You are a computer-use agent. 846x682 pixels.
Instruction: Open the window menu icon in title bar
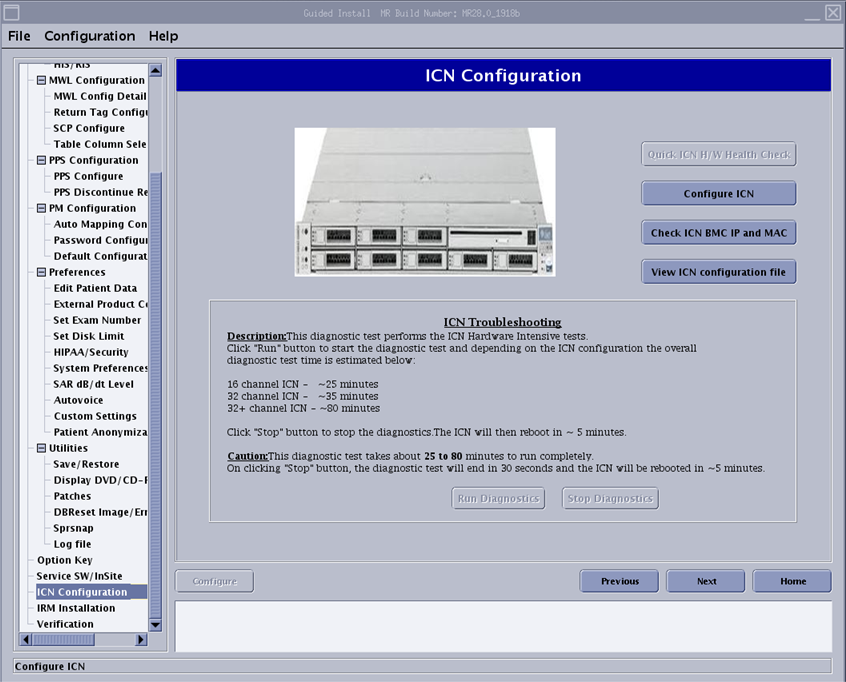pyautogui.click(x=12, y=12)
